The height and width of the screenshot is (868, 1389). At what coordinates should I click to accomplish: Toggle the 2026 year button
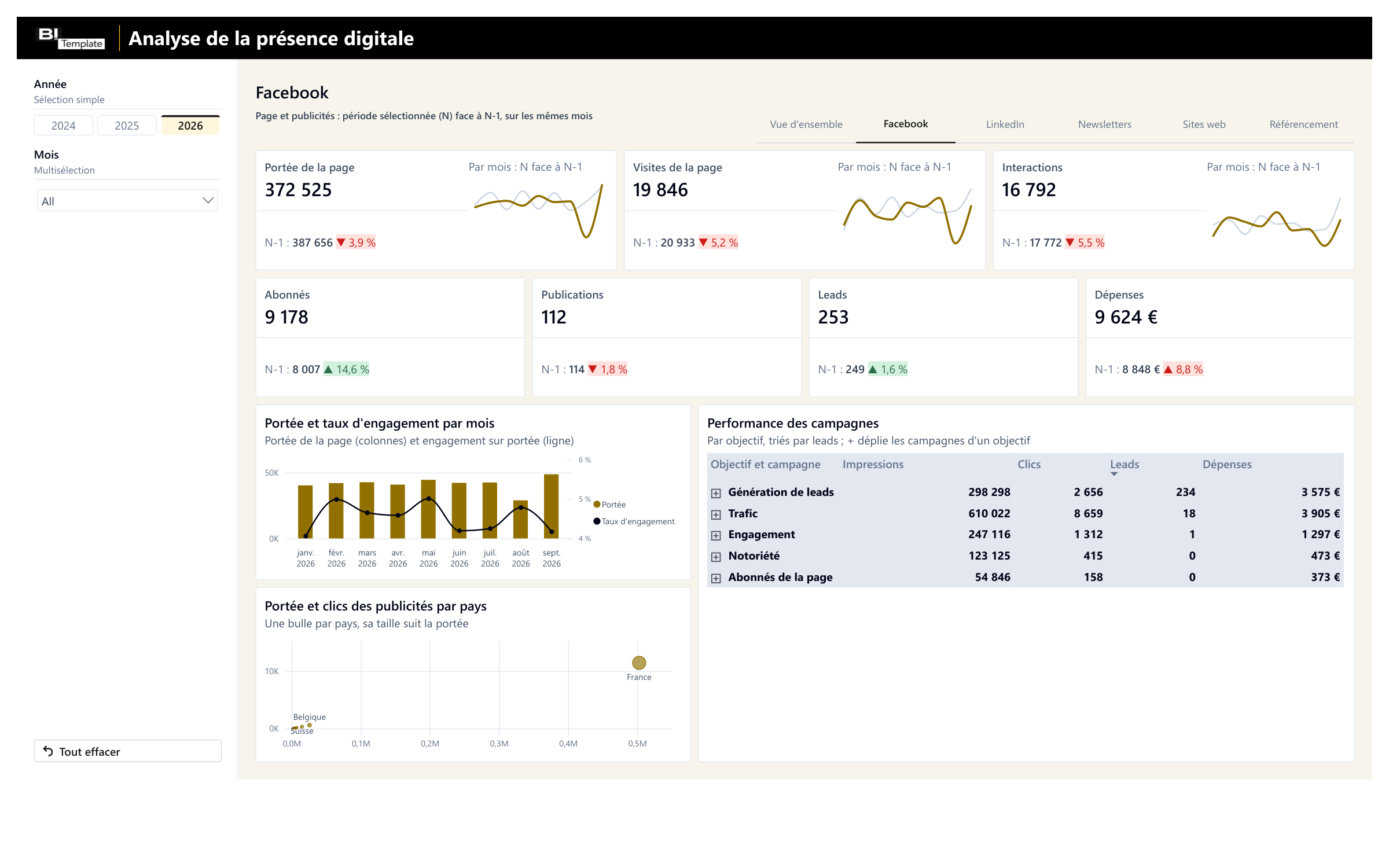point(190,126)
